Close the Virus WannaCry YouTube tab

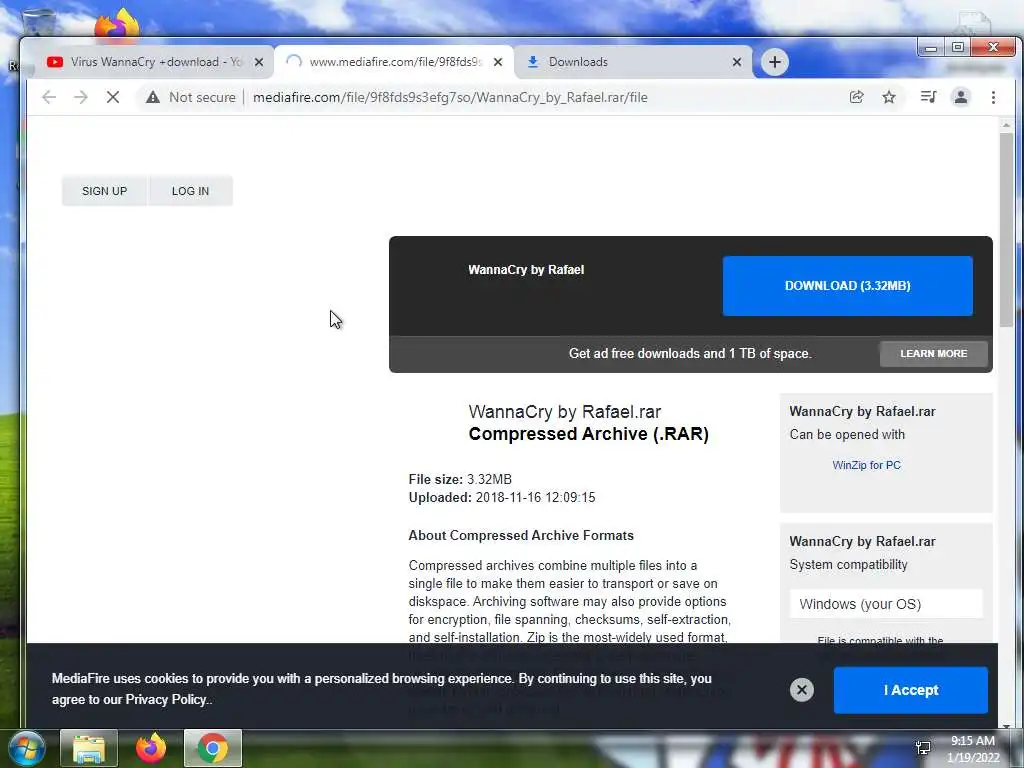(259, 62)
